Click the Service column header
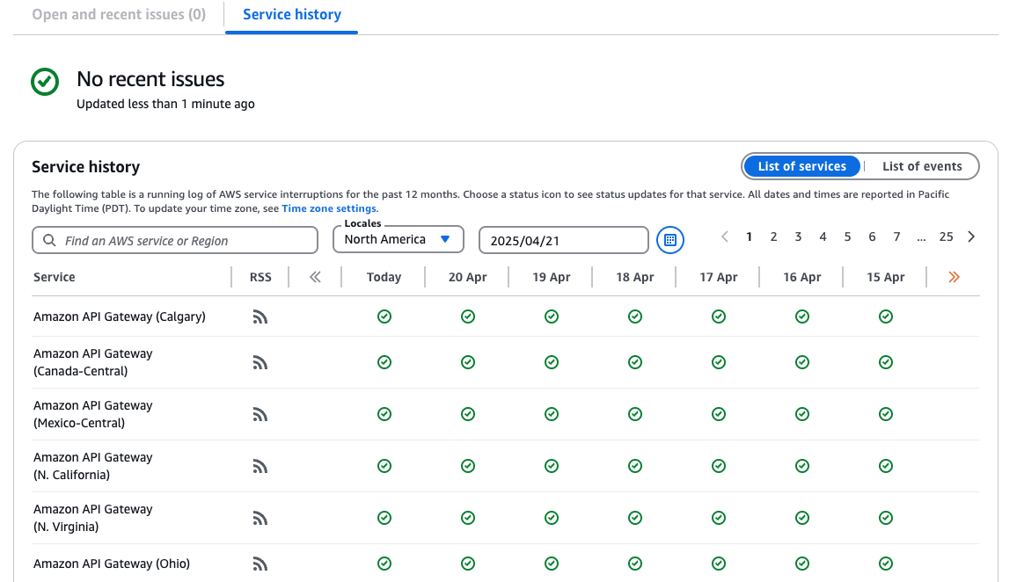 (54, 277)
